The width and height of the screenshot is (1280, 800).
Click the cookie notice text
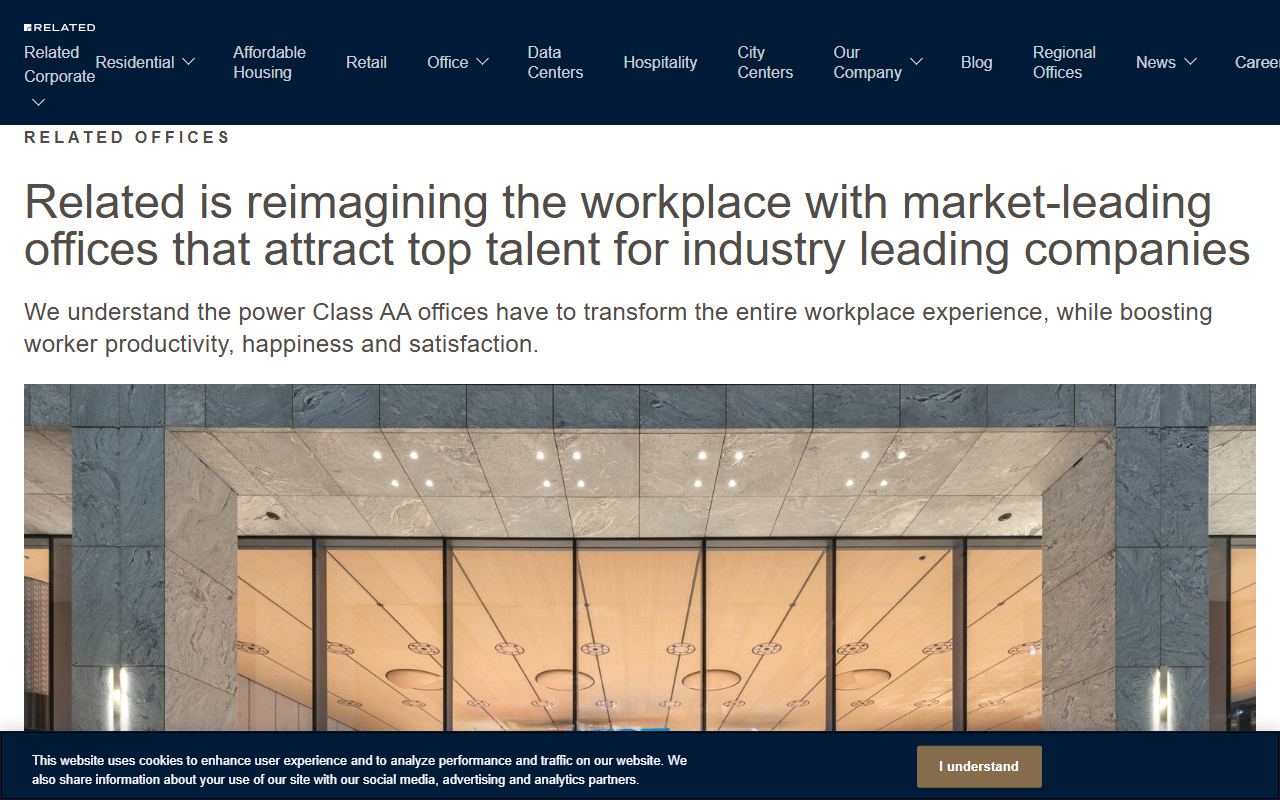coord(360,770)
